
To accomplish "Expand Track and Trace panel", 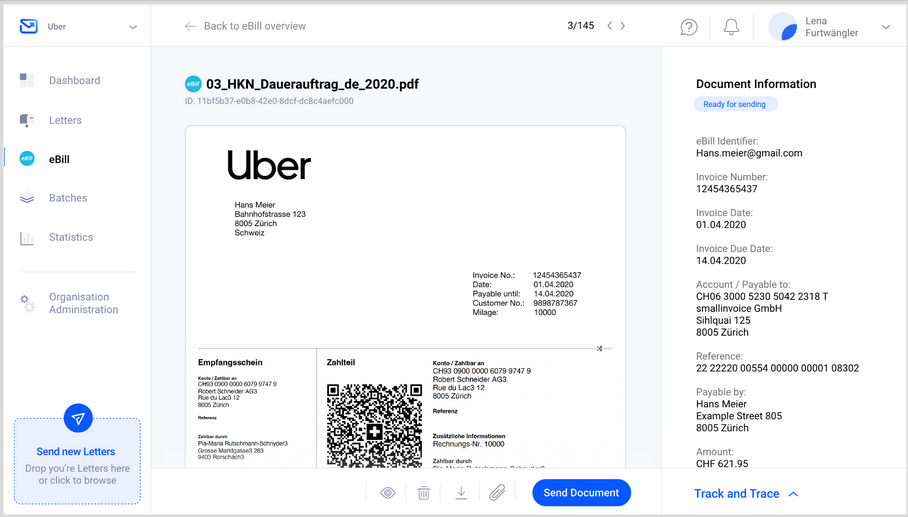I will [746, 494].
